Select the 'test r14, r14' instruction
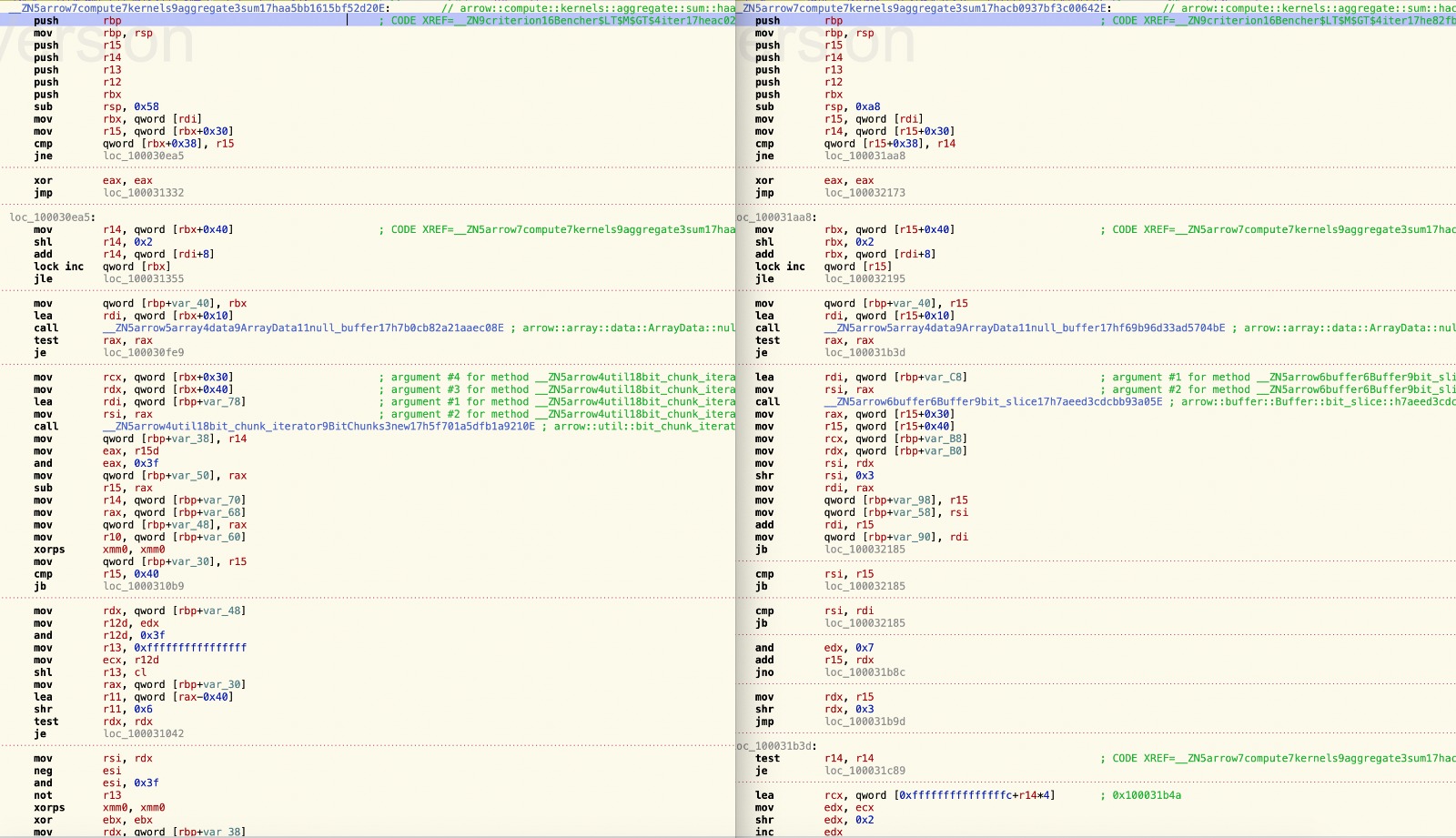 click(x=814, y=759)
